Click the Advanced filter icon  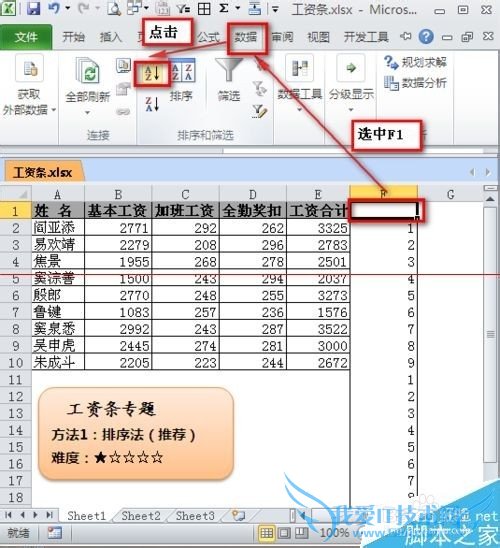click(x=259, y=111)
